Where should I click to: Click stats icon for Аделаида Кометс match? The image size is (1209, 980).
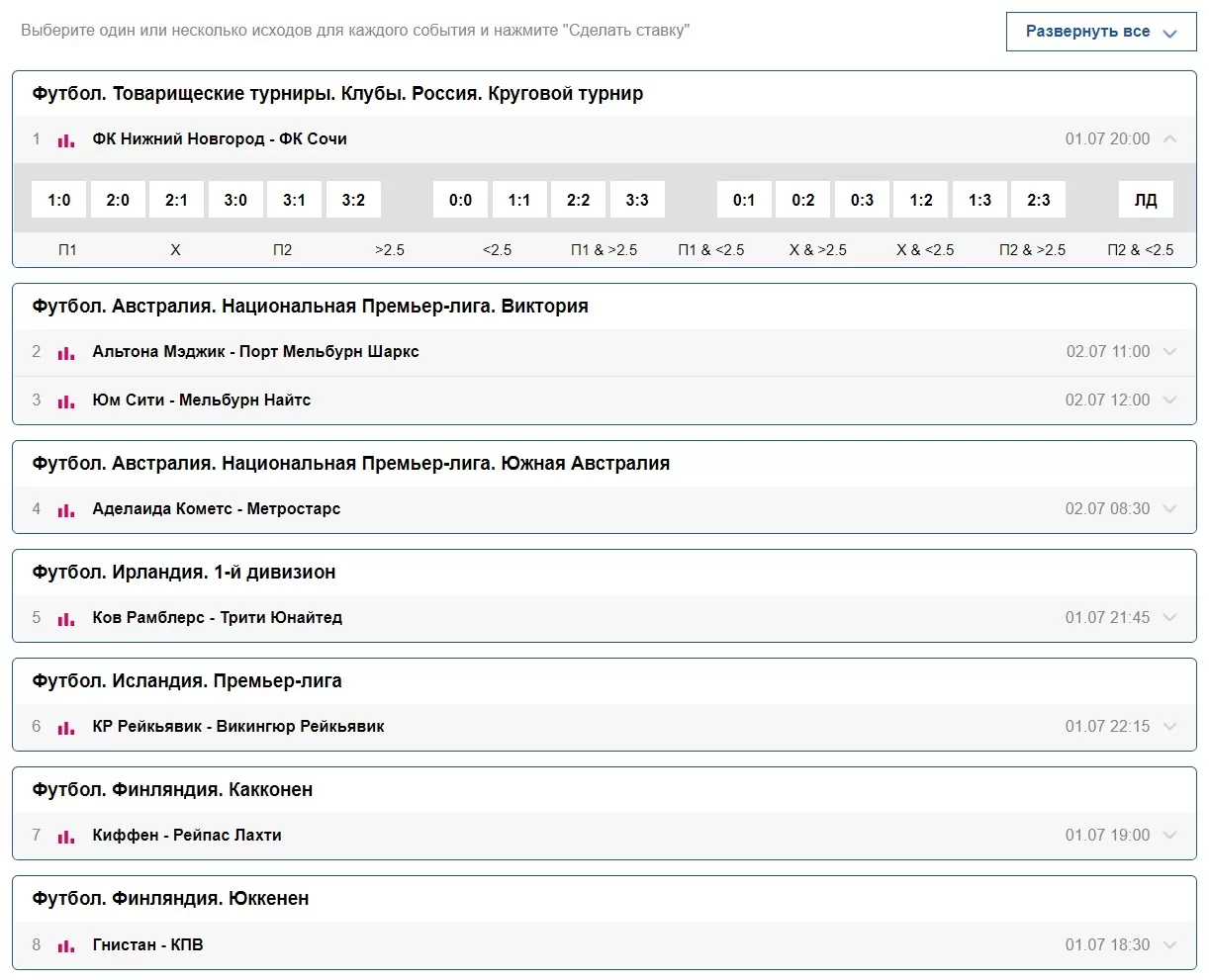(66, 510)
